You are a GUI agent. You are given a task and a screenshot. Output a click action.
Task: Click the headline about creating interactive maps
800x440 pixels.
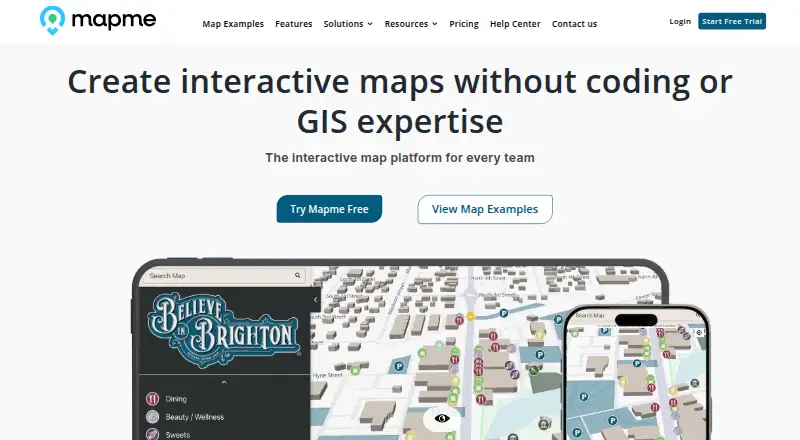tap(400, 101)
